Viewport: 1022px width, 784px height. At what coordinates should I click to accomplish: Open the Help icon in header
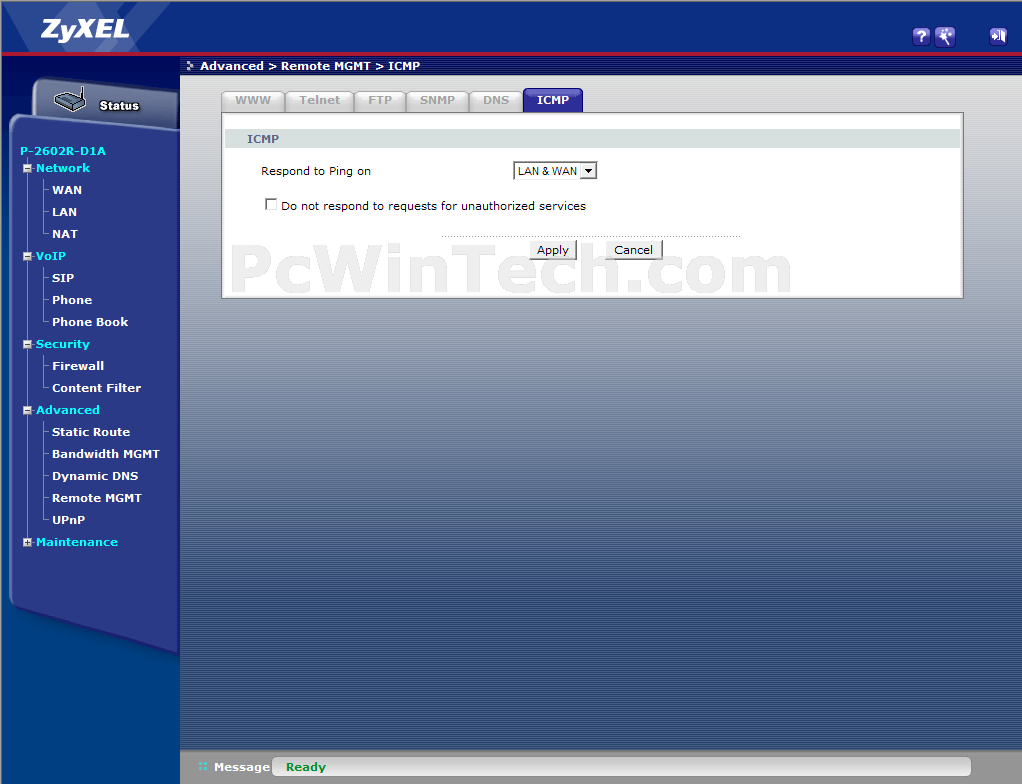tap(920, 36)
